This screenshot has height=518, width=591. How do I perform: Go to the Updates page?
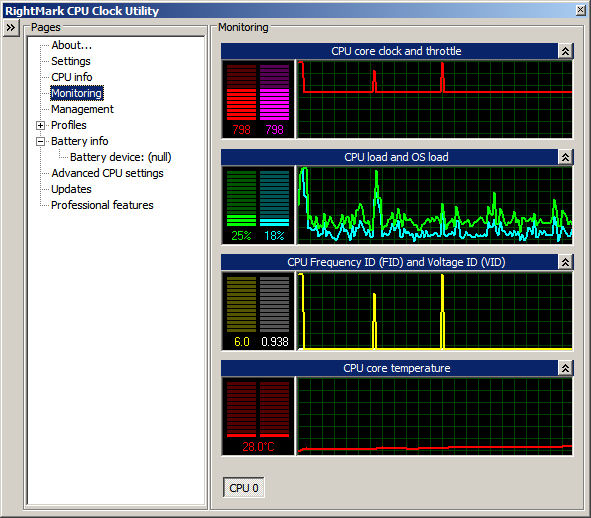71,189
